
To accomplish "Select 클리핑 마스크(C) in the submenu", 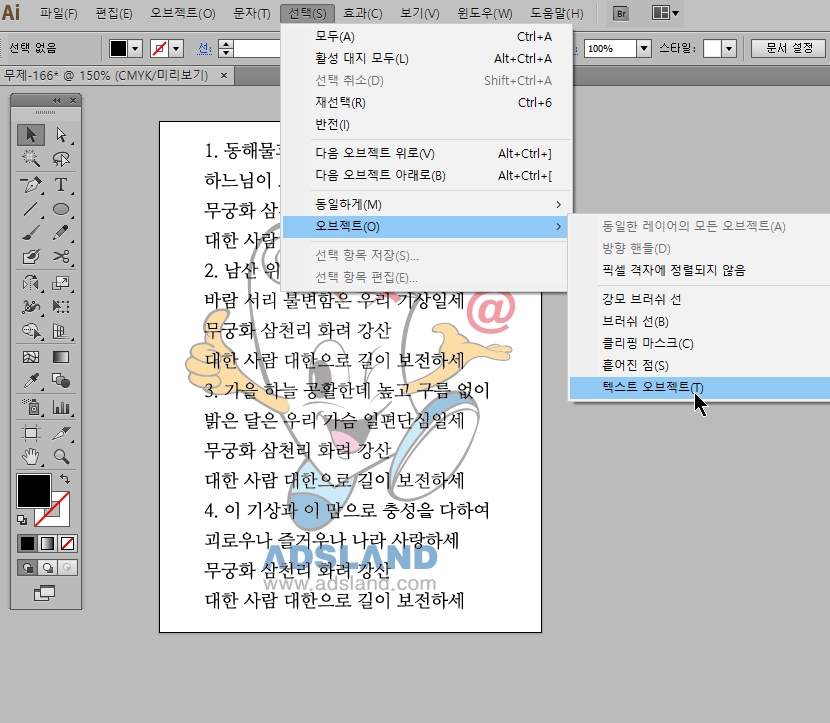I will click(x=700, y=344).
